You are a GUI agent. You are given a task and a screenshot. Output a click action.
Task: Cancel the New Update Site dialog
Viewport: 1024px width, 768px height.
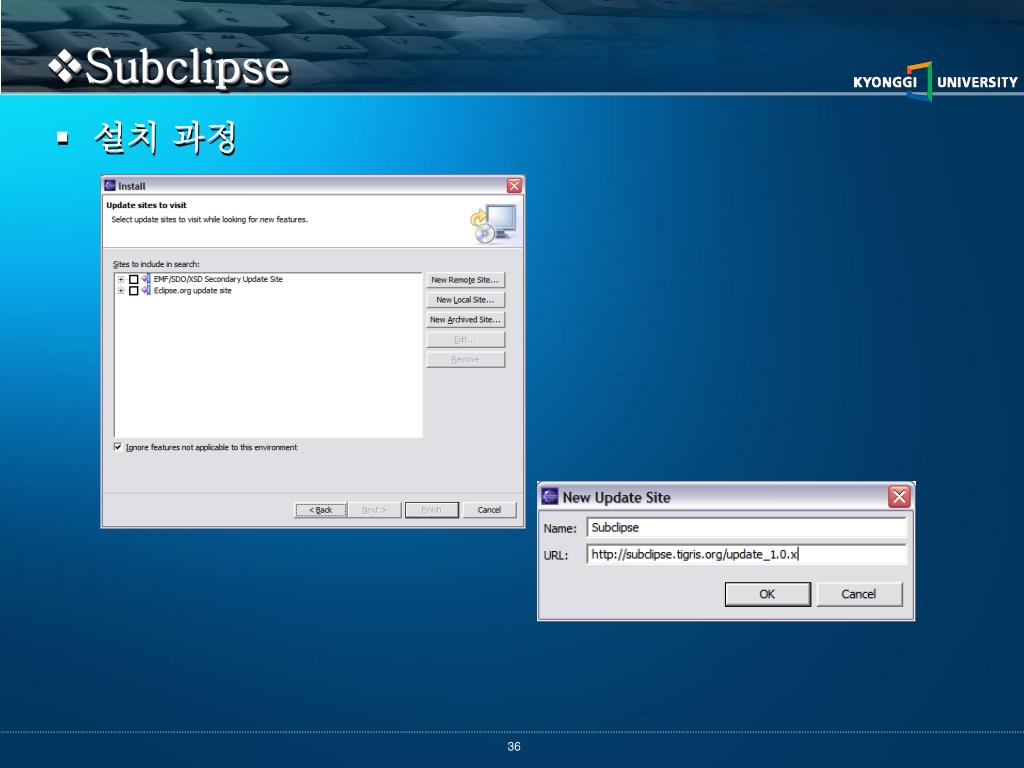click(x=859, y=594)
